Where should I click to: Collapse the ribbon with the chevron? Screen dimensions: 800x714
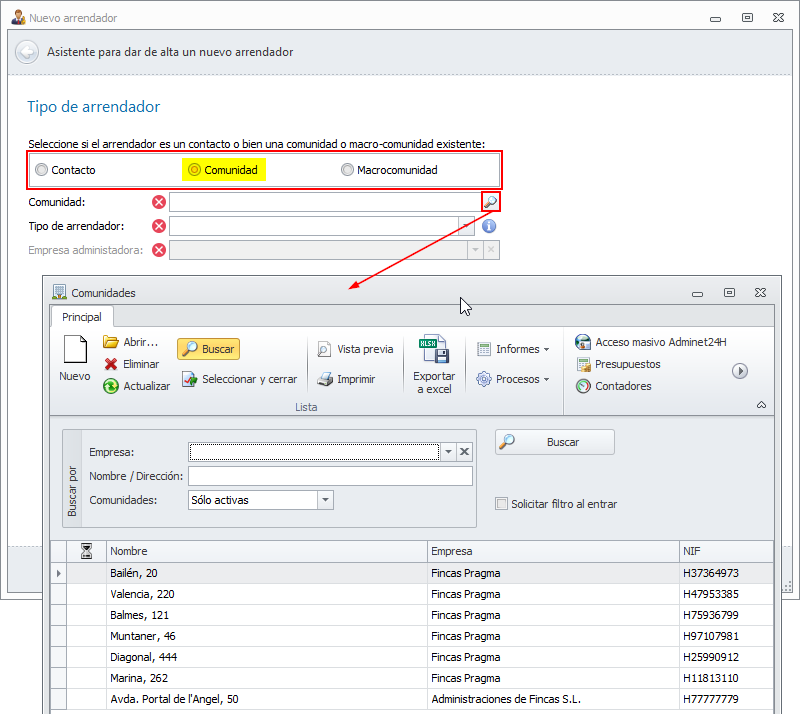761,405
